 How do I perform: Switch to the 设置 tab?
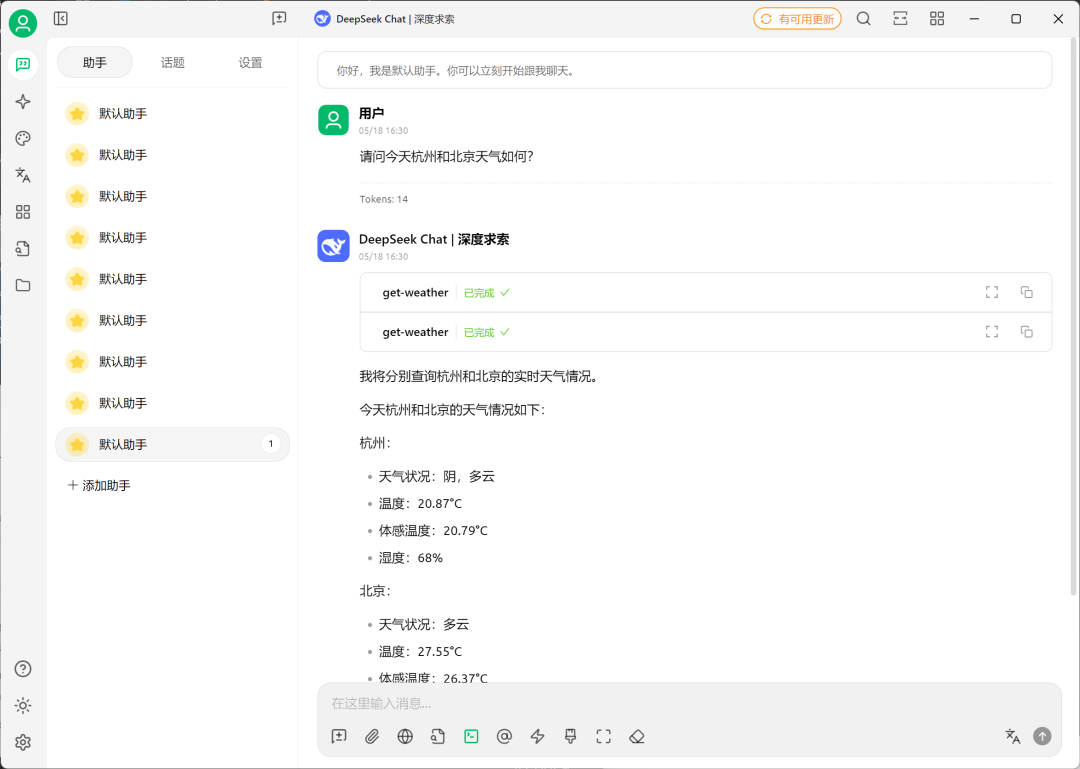(x=251, y=63)
